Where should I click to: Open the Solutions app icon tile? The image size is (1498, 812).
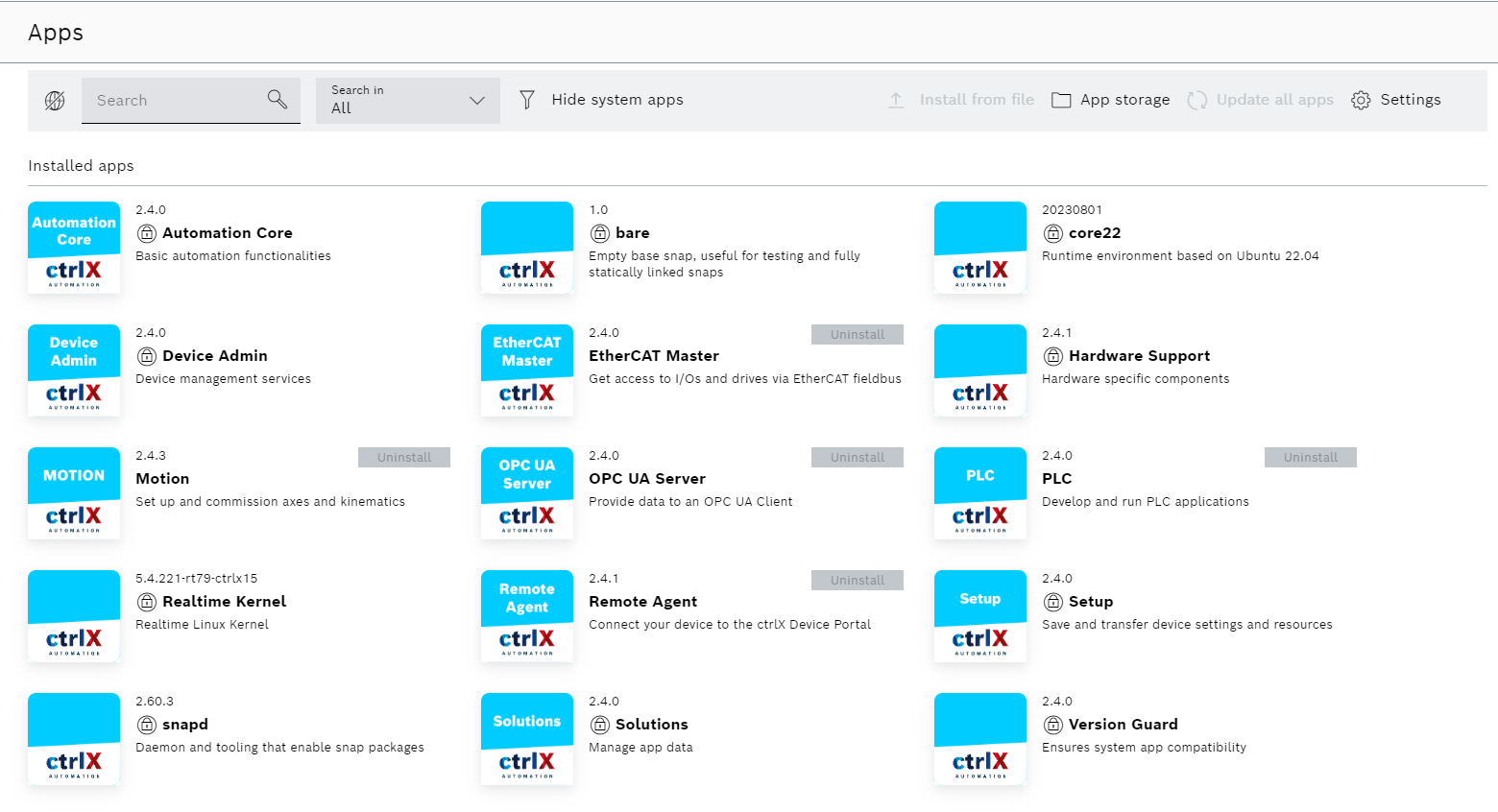tap(526, 739)
